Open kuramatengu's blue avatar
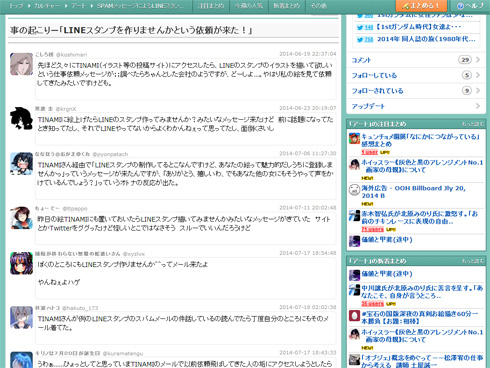This screenshot has height=368, width=490. 21,360
